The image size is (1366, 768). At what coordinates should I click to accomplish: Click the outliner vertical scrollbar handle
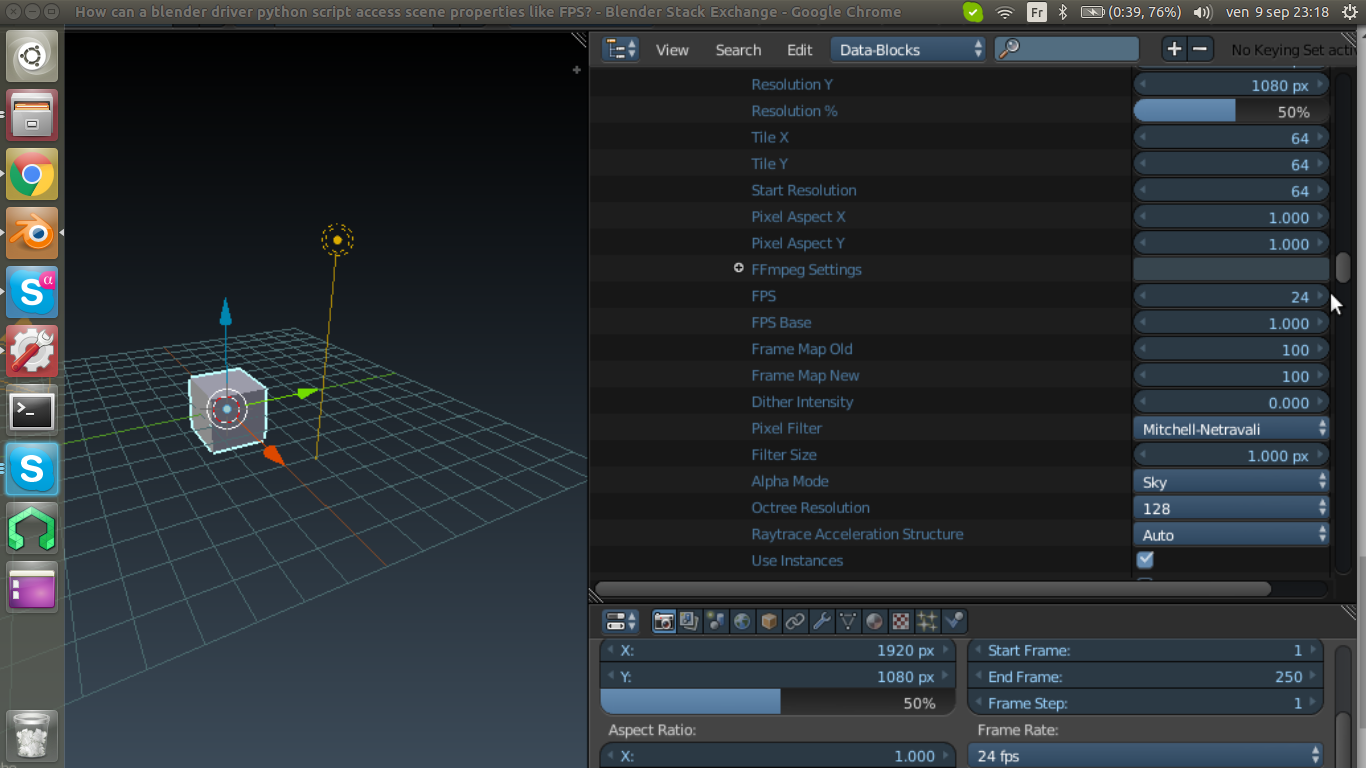(x=1343, y=268)
